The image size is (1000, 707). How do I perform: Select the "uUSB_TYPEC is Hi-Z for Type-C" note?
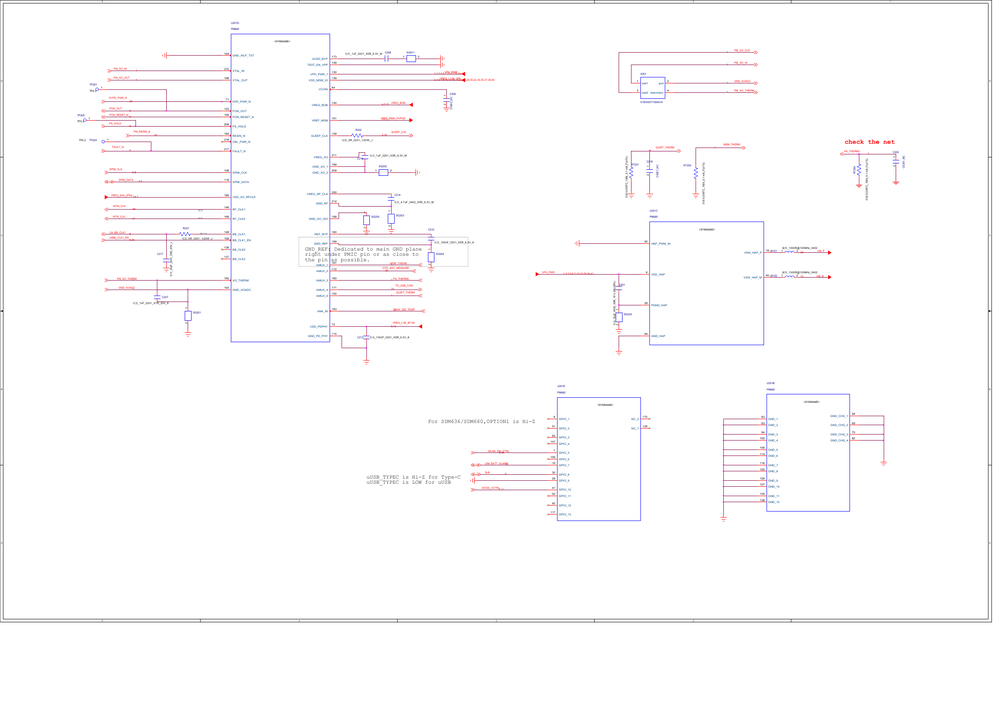coord(413,477)
